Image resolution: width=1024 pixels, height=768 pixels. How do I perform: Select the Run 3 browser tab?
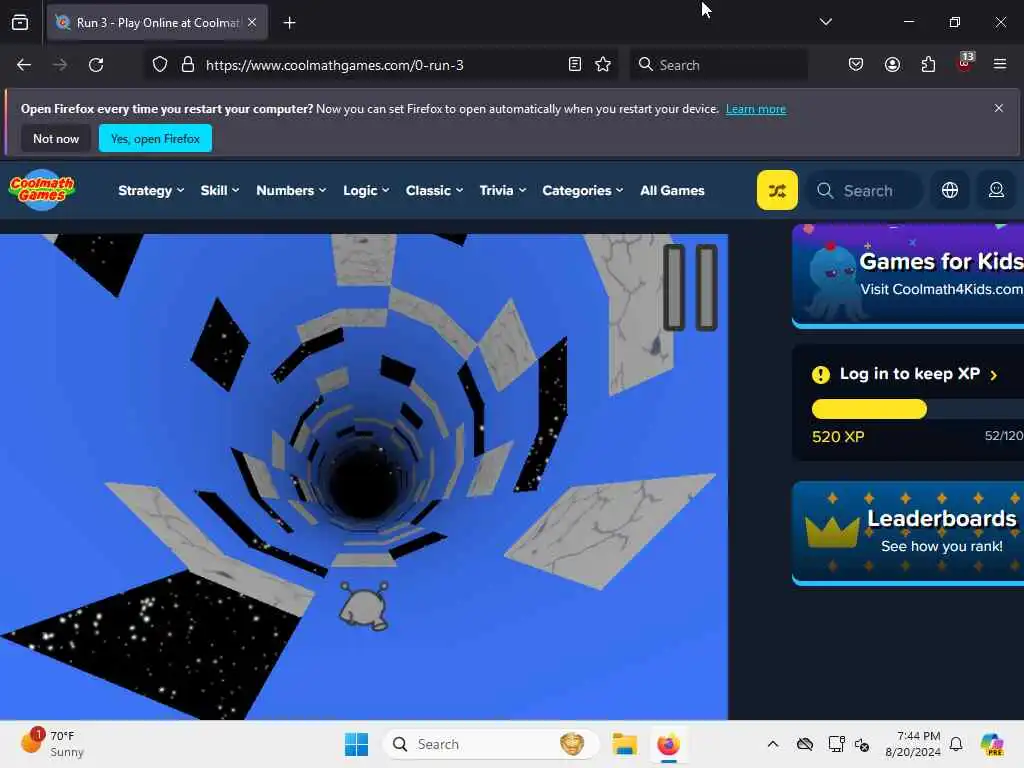pos(157,22)
